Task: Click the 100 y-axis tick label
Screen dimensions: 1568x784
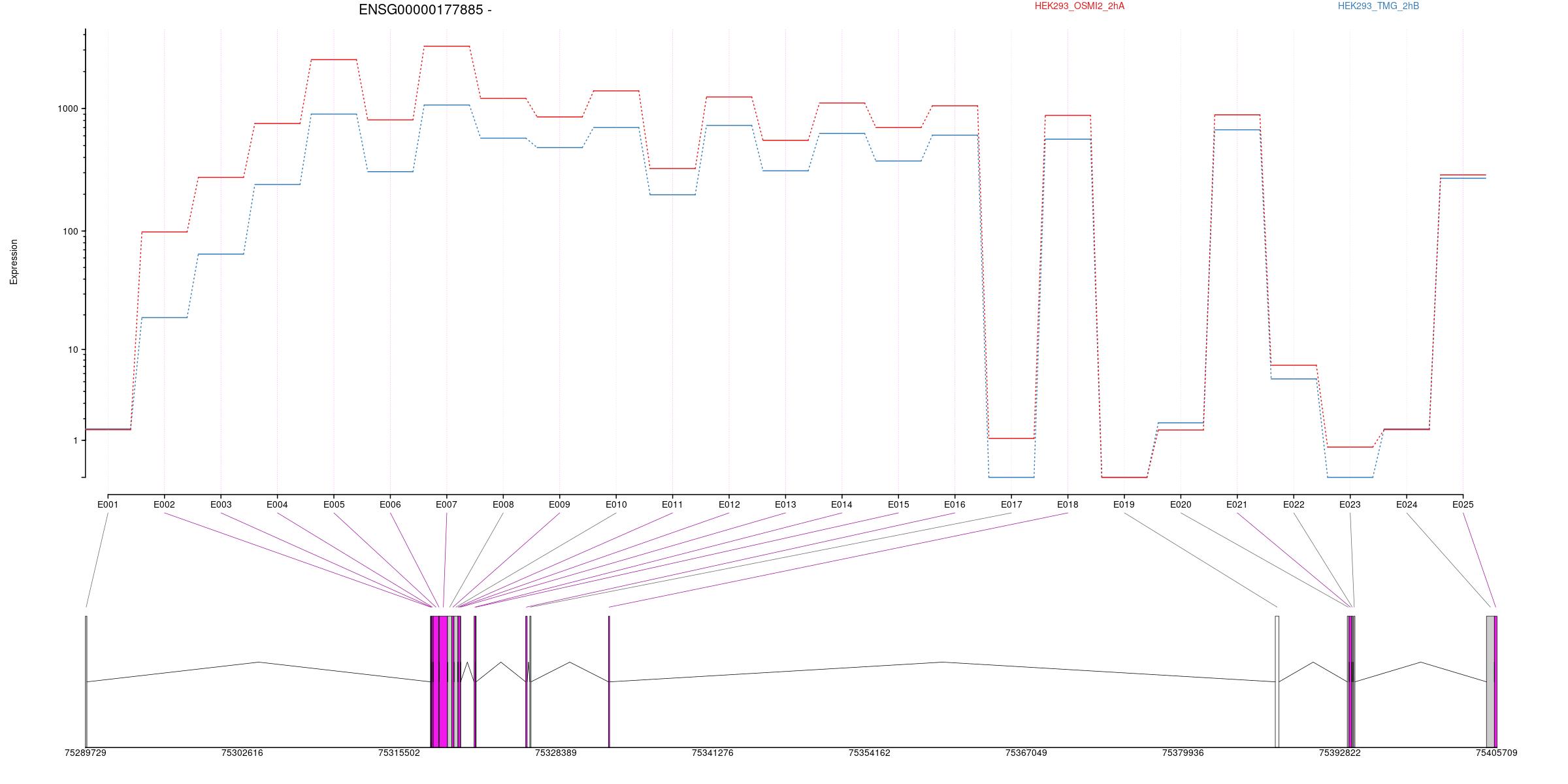Action: point(71,231)
